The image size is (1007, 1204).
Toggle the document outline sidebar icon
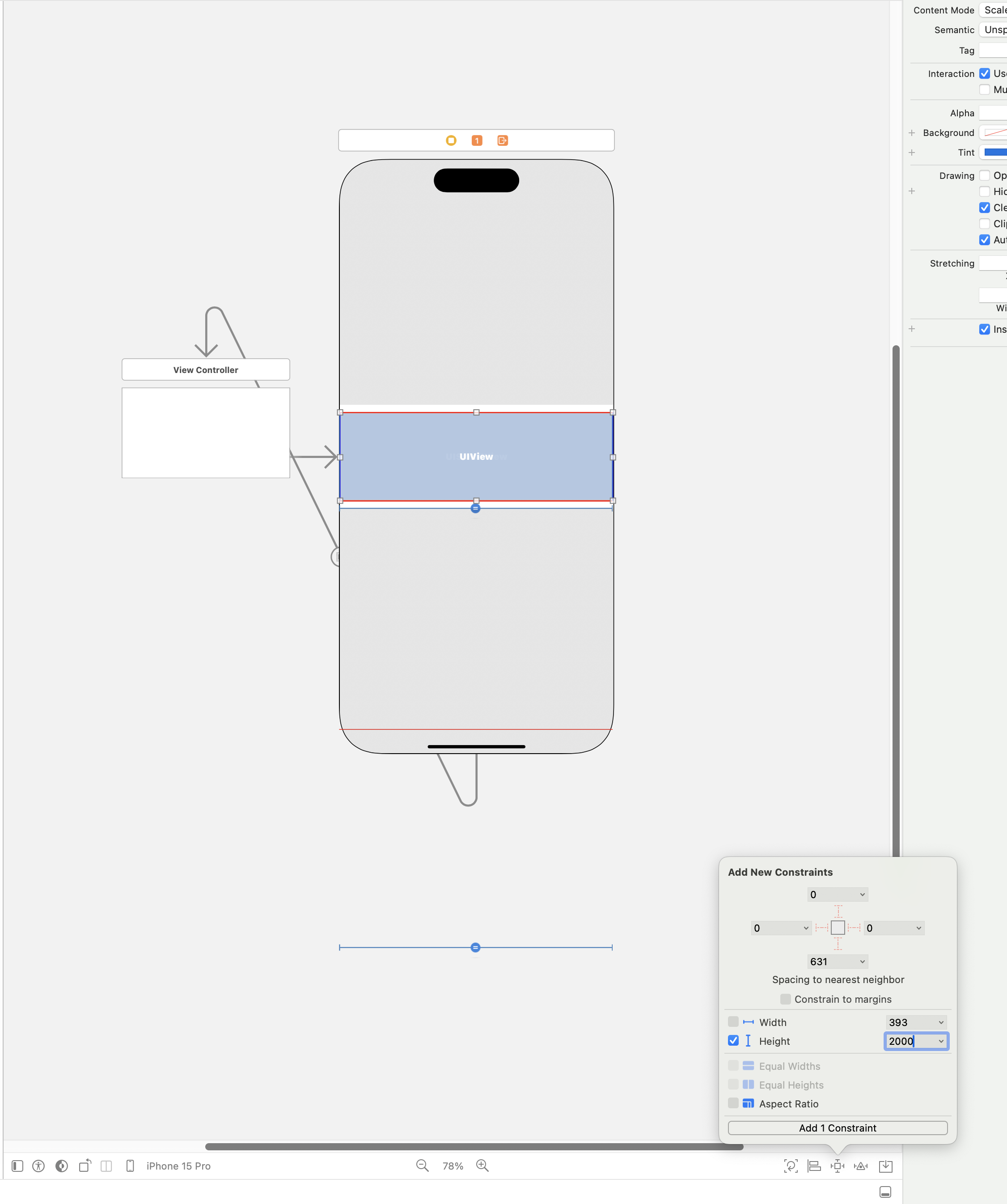coord(17,1166)
